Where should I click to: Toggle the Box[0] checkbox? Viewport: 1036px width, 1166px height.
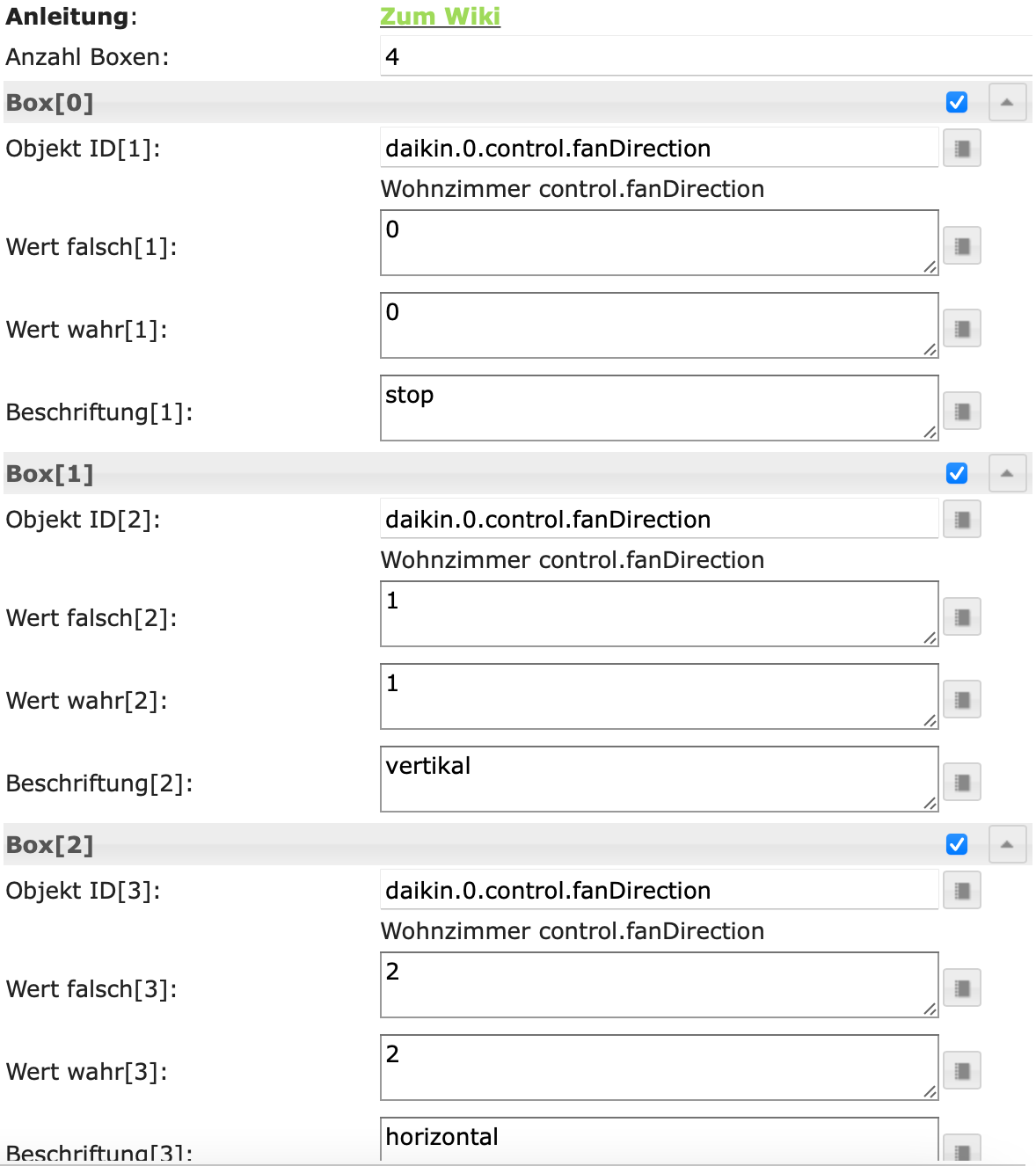point(957,102)
